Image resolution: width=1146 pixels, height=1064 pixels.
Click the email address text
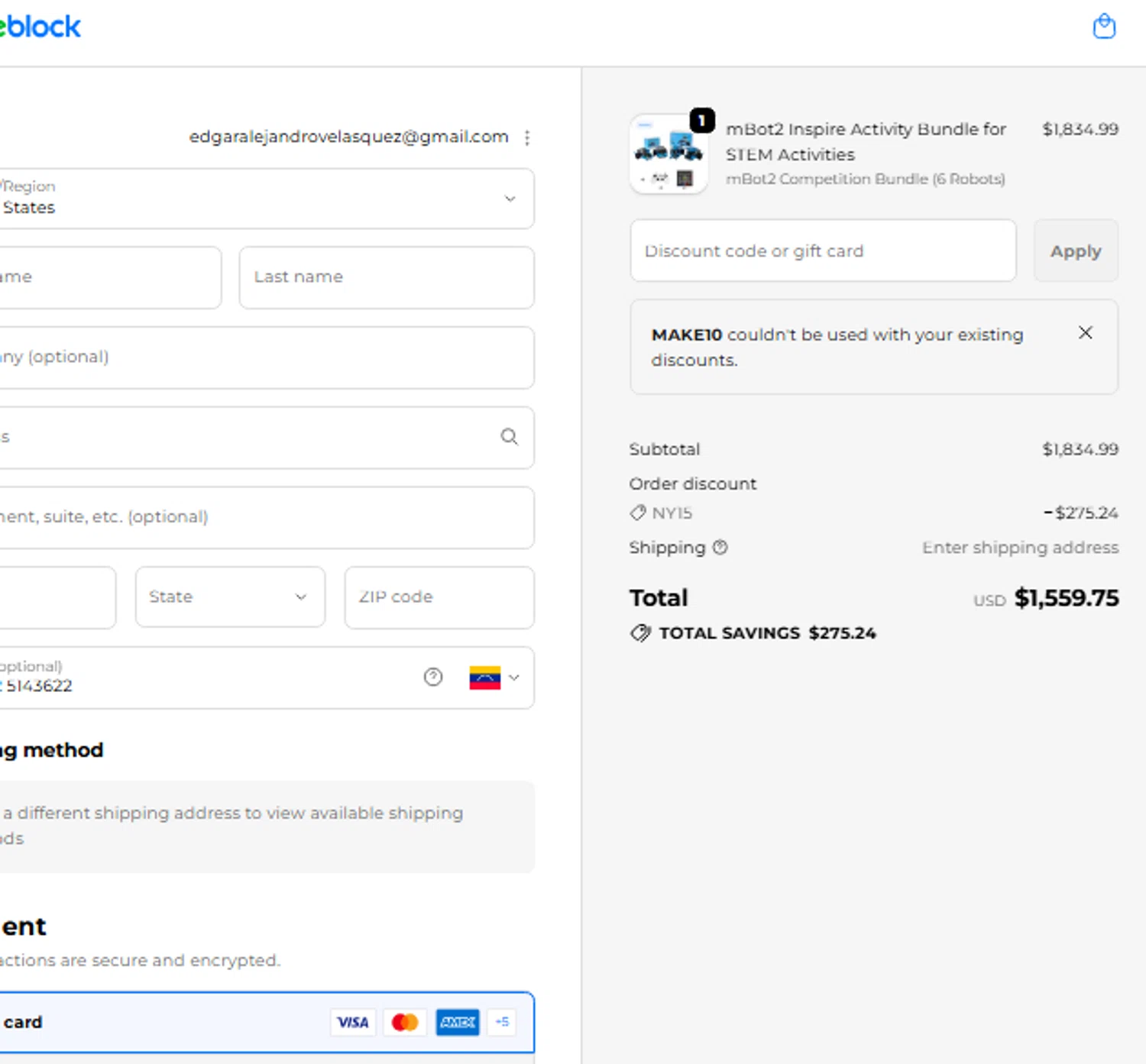(348, 137)
